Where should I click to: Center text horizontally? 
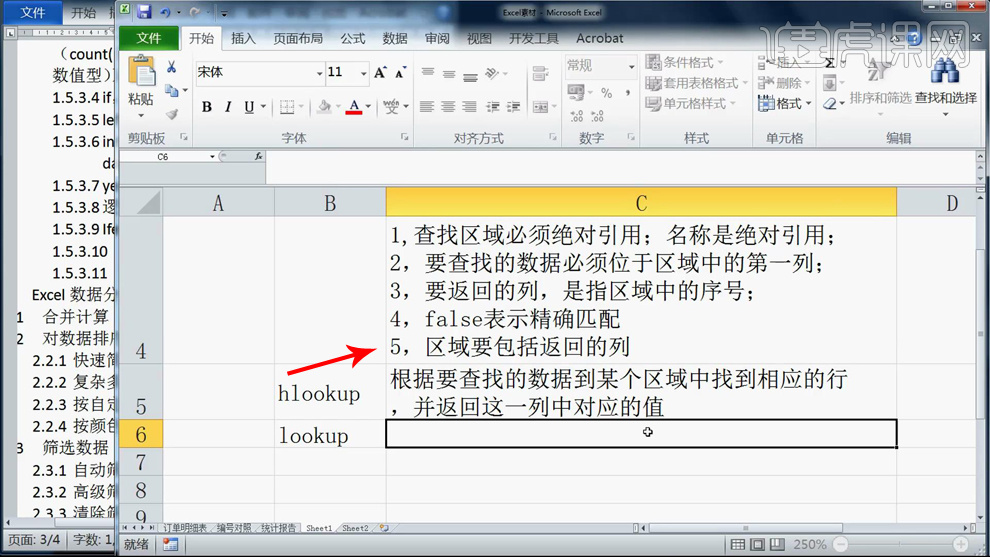[448, 107]
